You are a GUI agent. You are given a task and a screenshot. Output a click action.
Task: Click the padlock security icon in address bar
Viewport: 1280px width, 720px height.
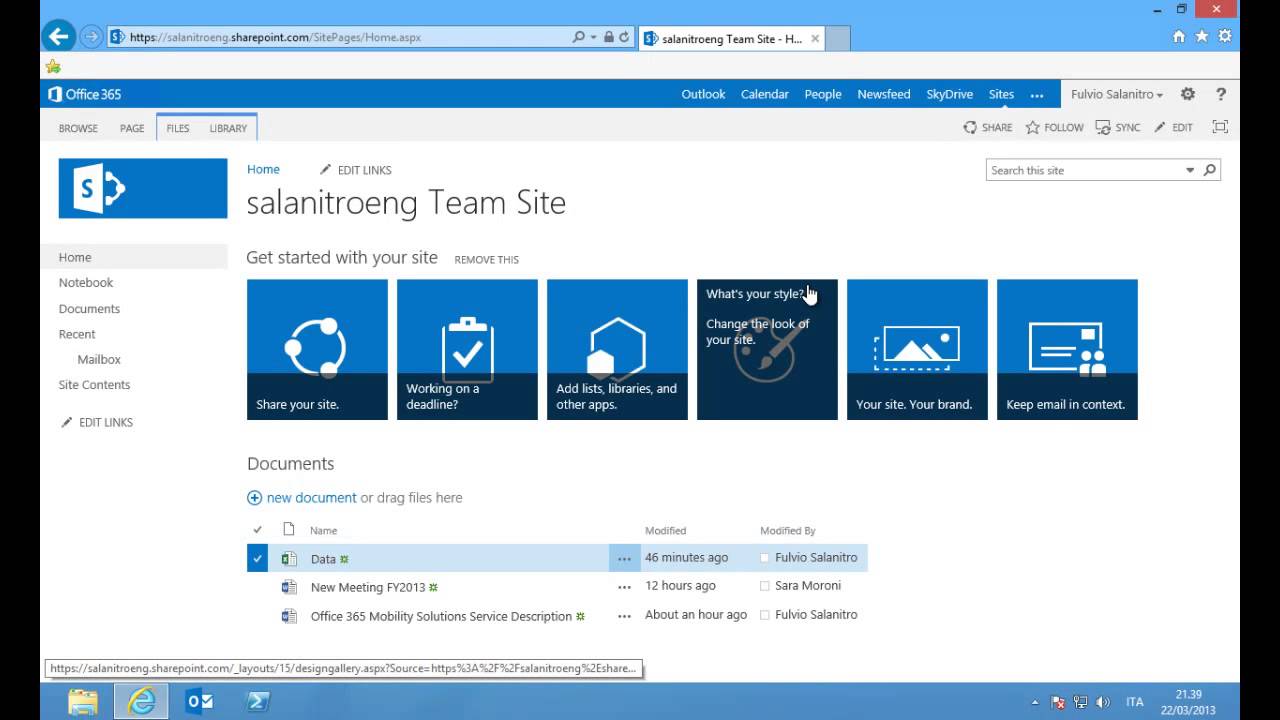[608, 37]
